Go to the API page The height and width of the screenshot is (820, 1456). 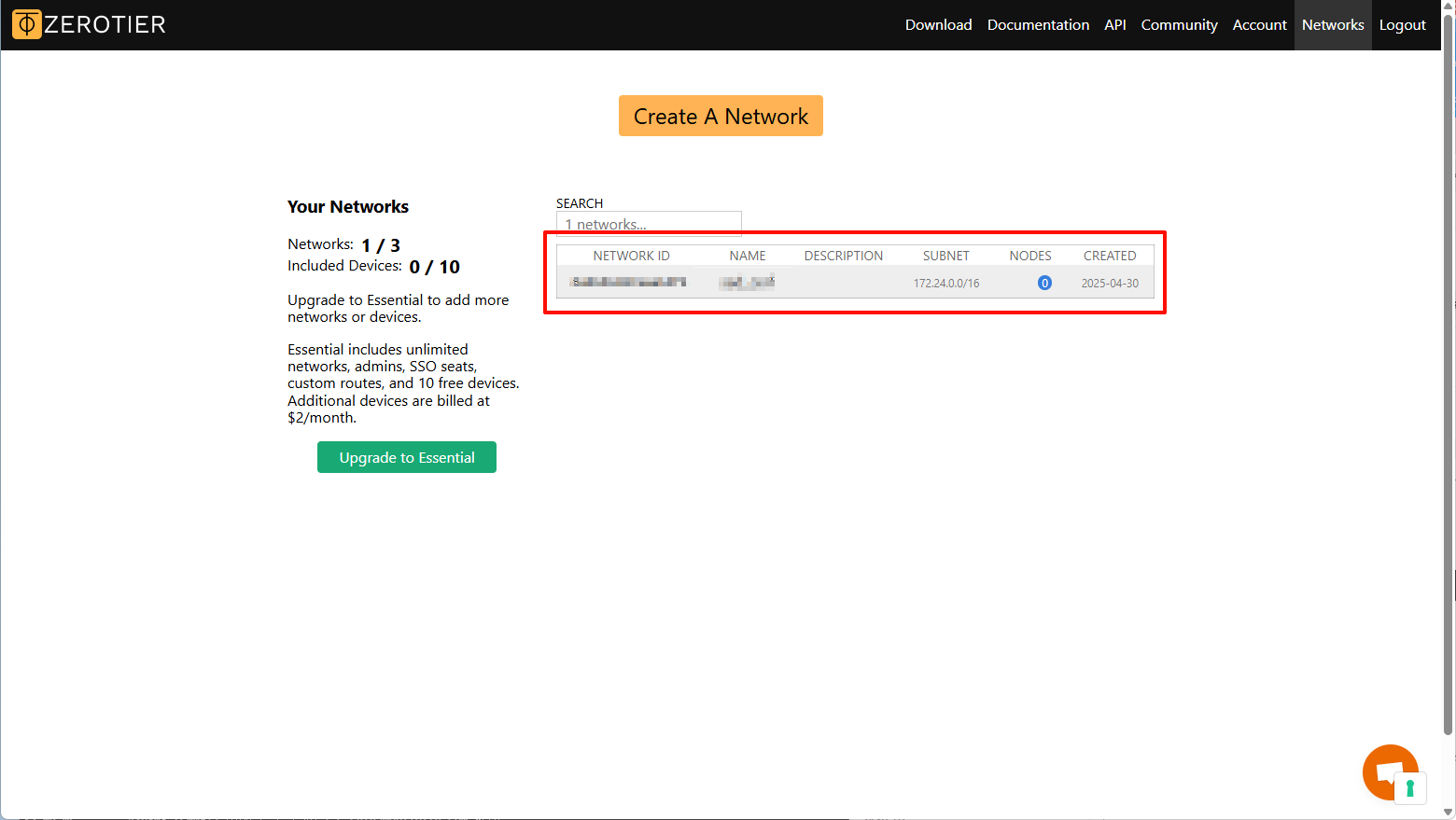click(1114, 25)
